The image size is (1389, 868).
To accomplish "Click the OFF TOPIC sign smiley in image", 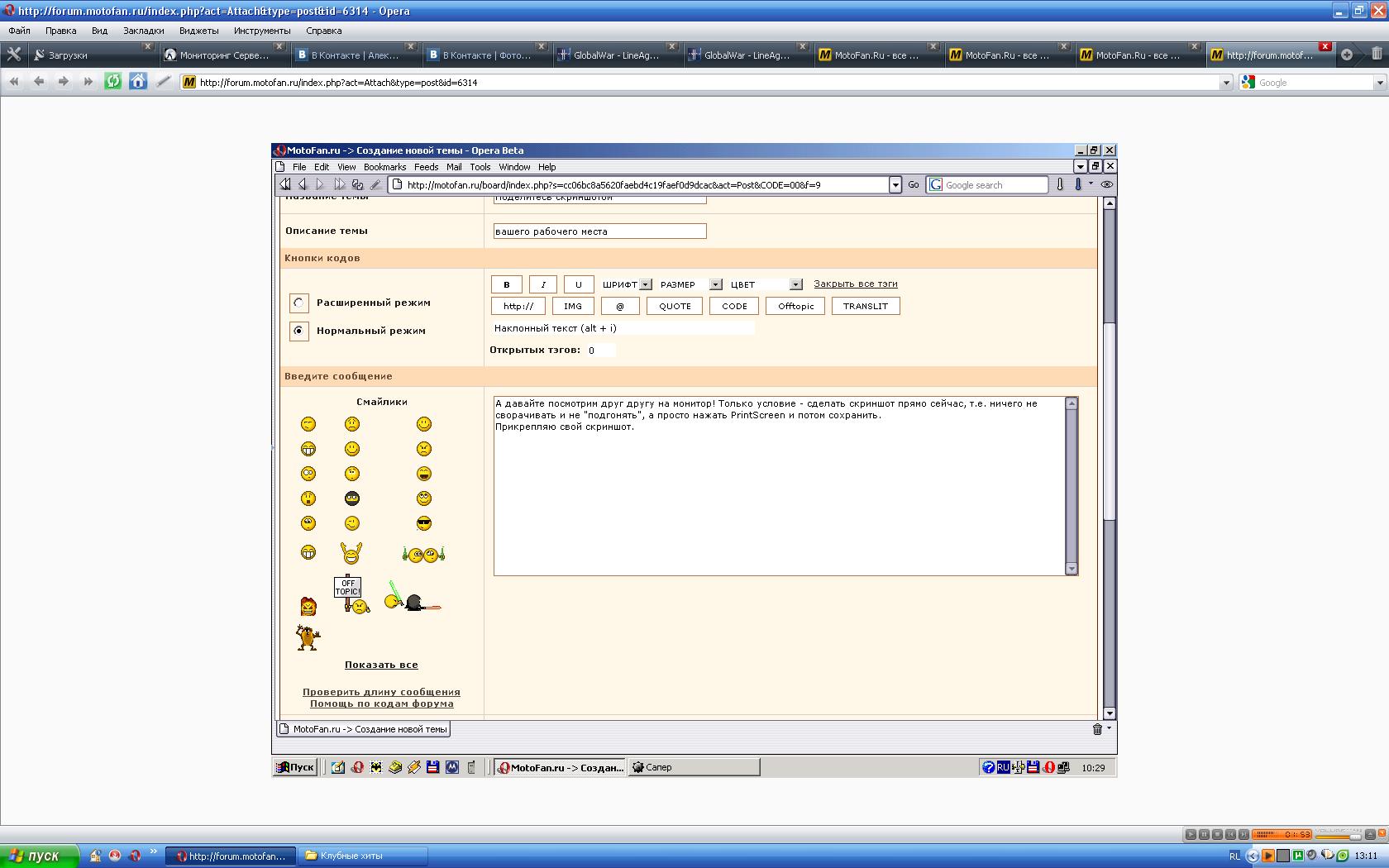I will pos(351,594).
